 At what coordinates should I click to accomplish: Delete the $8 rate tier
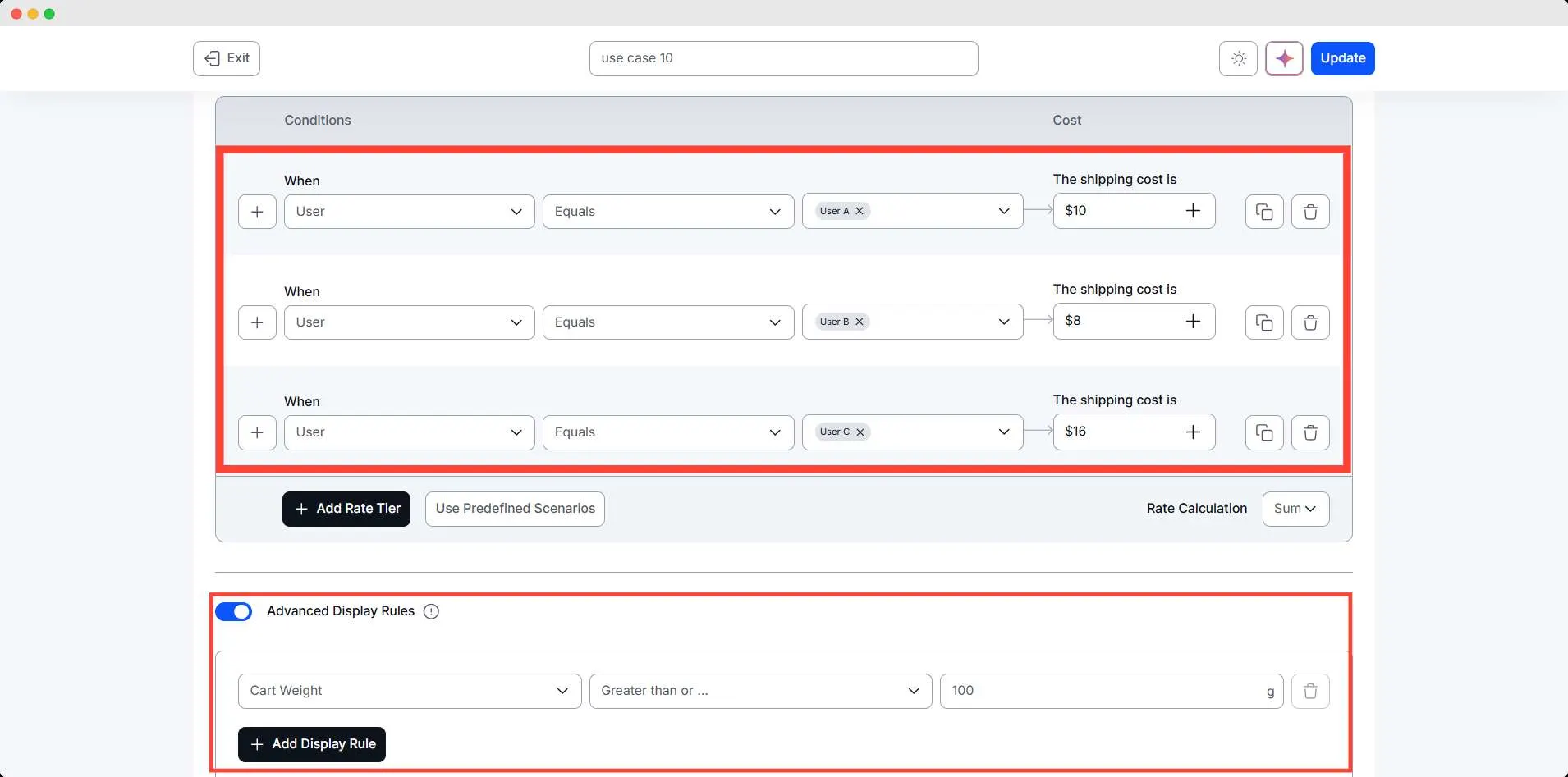(1310, 322)
